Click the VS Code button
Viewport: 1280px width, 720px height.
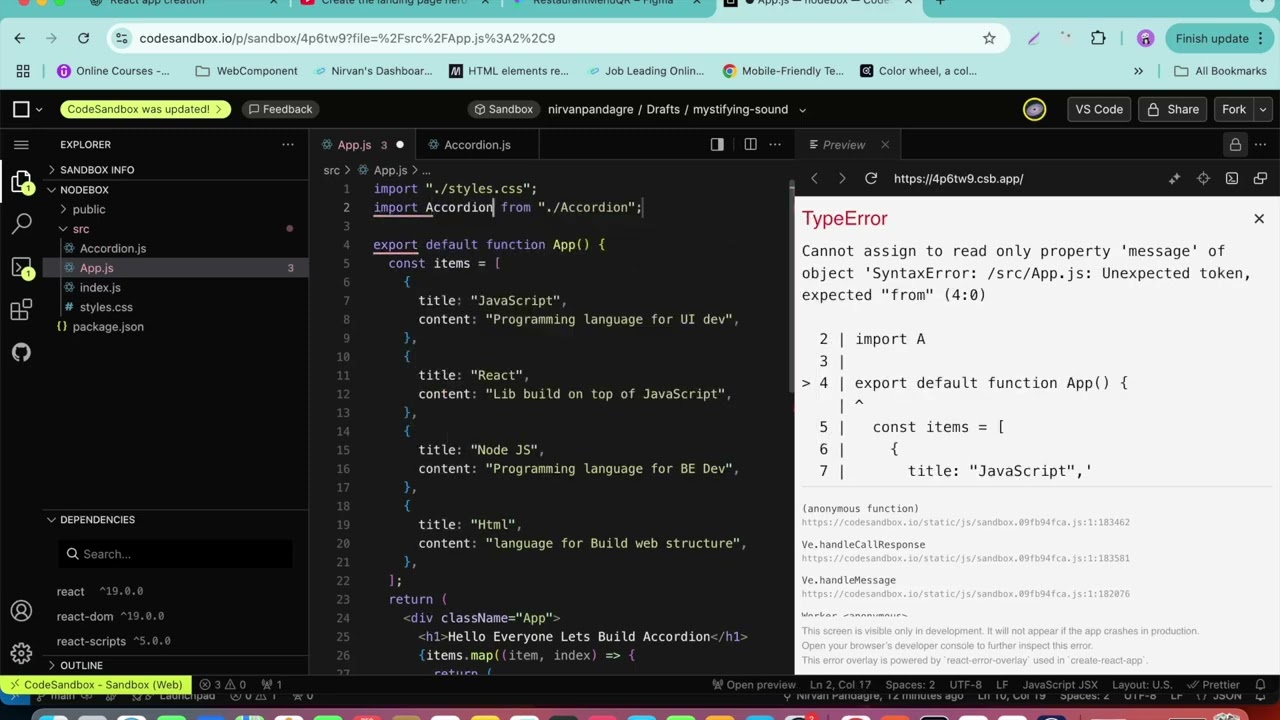pos(1099,109)
